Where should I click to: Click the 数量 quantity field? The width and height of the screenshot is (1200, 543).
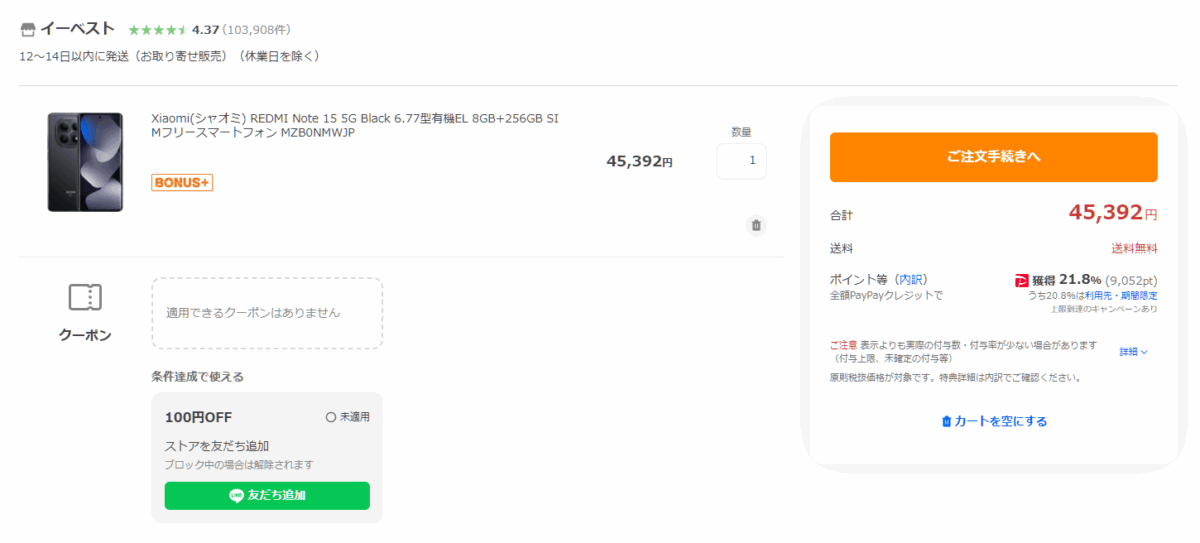tap(741, 161)
